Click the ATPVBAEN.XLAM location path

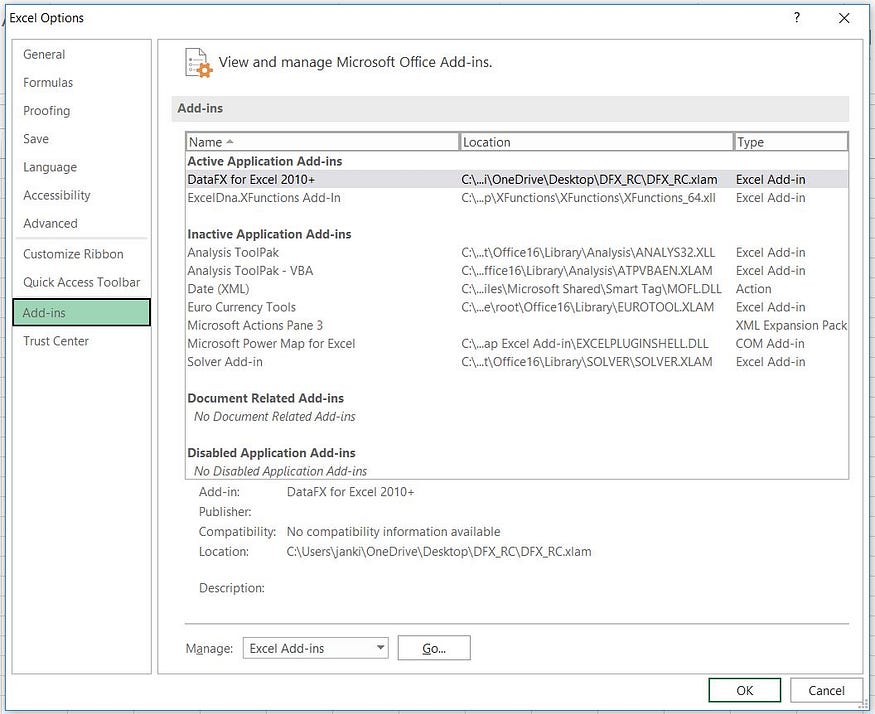pyautogui.click(x=586, y=271)
